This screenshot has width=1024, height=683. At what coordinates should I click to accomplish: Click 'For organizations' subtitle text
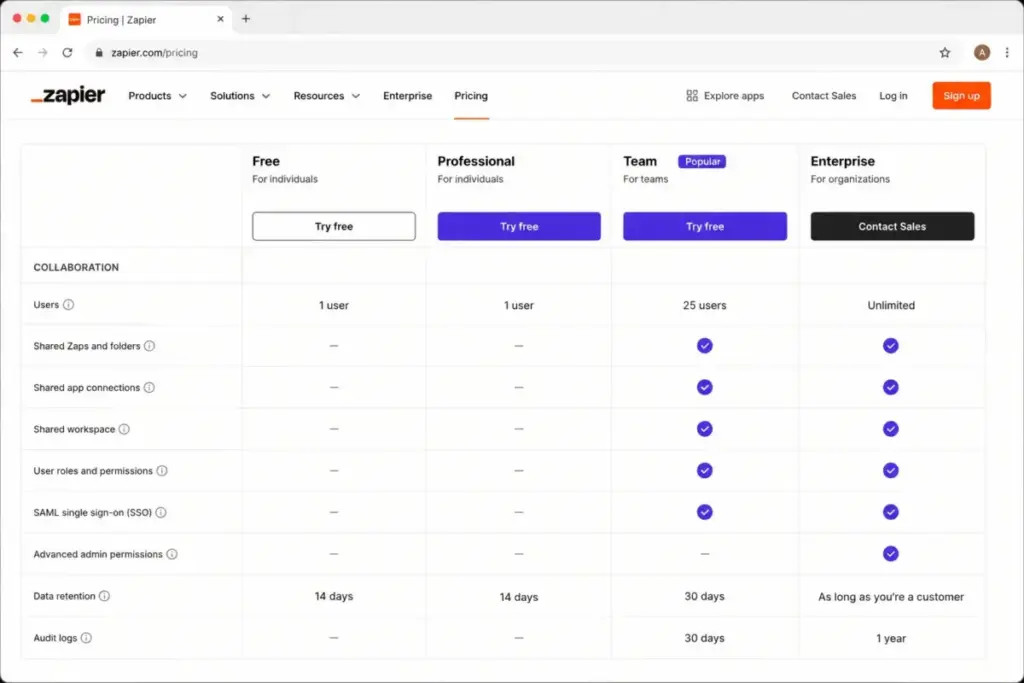[x=850, y=179]
